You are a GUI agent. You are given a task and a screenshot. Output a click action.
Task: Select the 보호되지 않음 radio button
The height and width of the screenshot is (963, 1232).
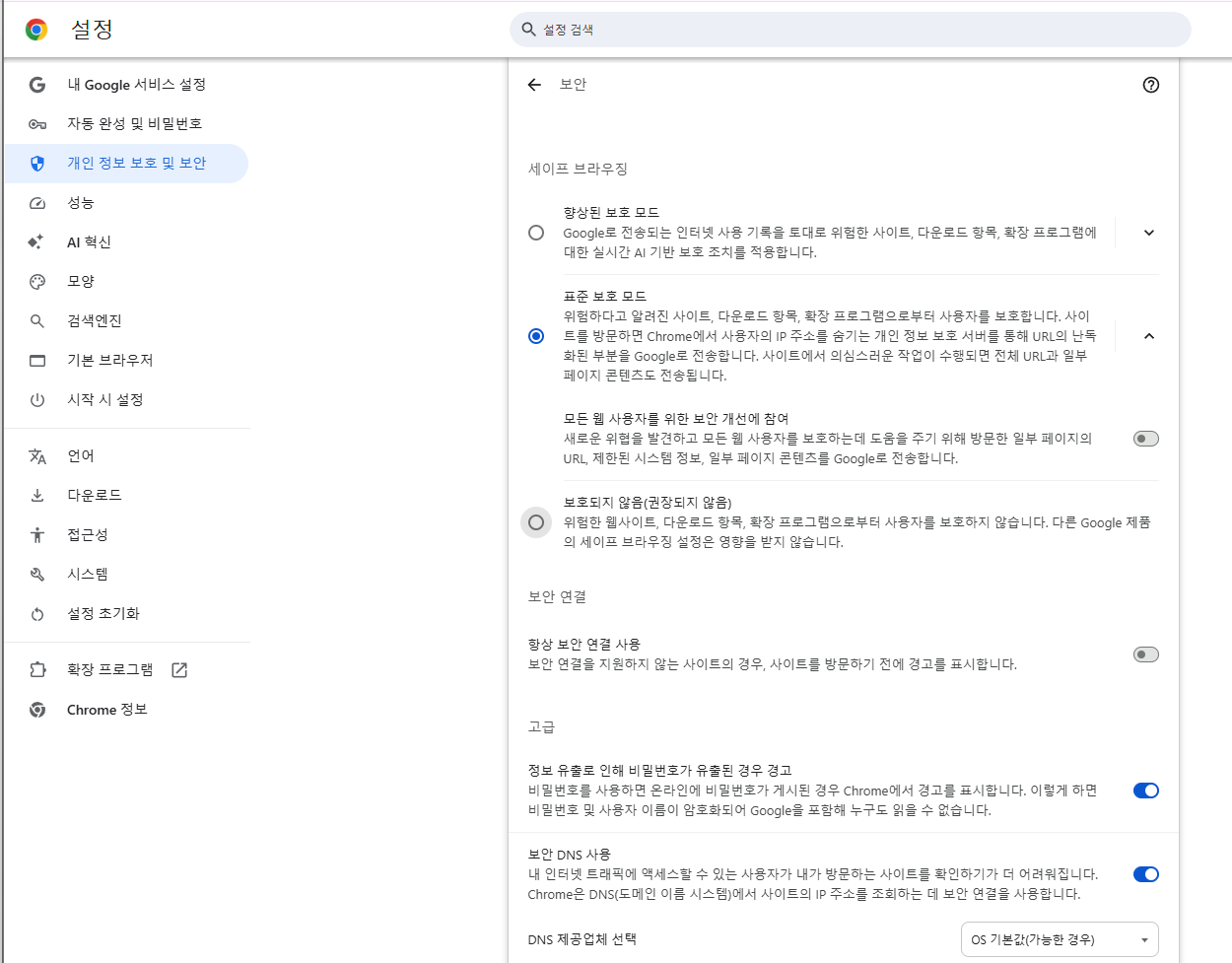pos(536,522)
